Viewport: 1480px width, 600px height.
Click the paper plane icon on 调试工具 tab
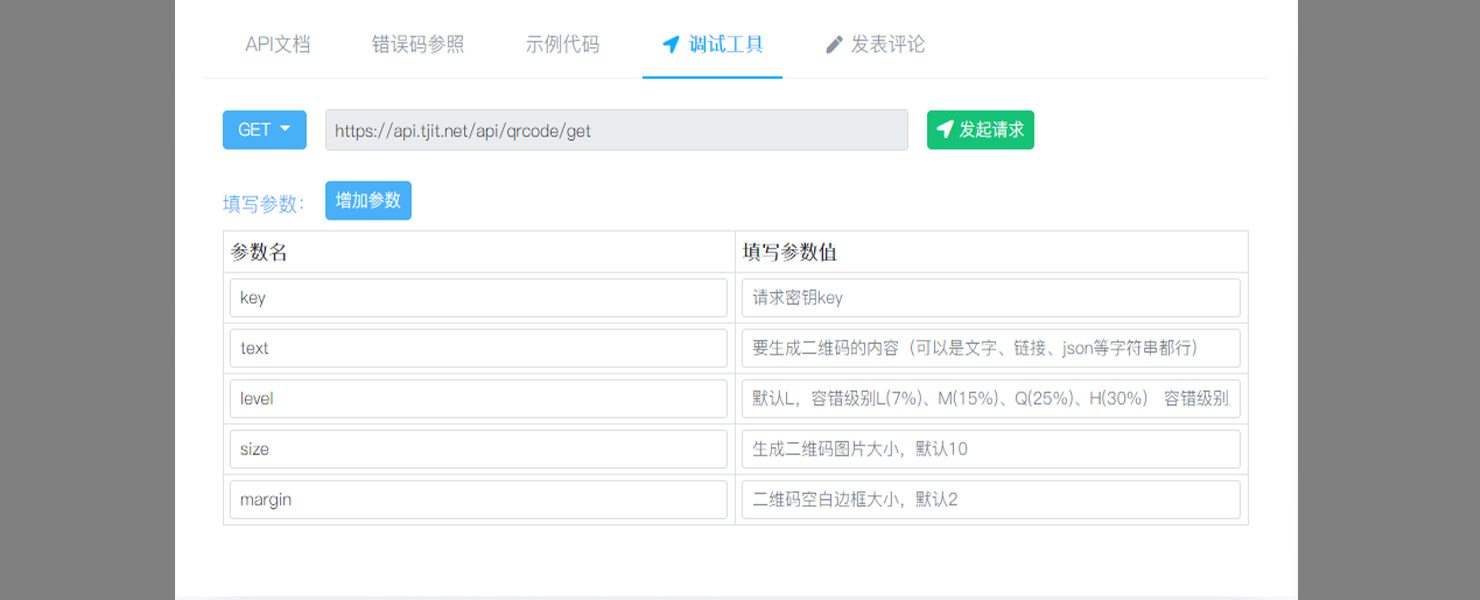click(x=671, y=45)
